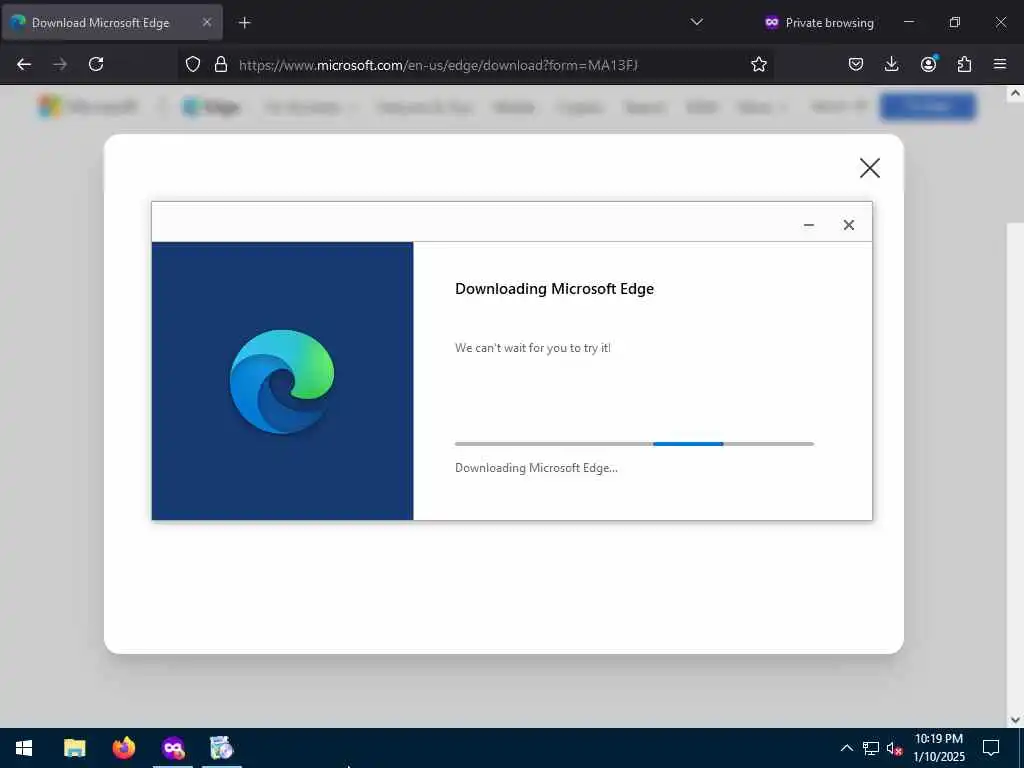
Task: Expand the list all tabs dropdown
Action: point(697,22)
